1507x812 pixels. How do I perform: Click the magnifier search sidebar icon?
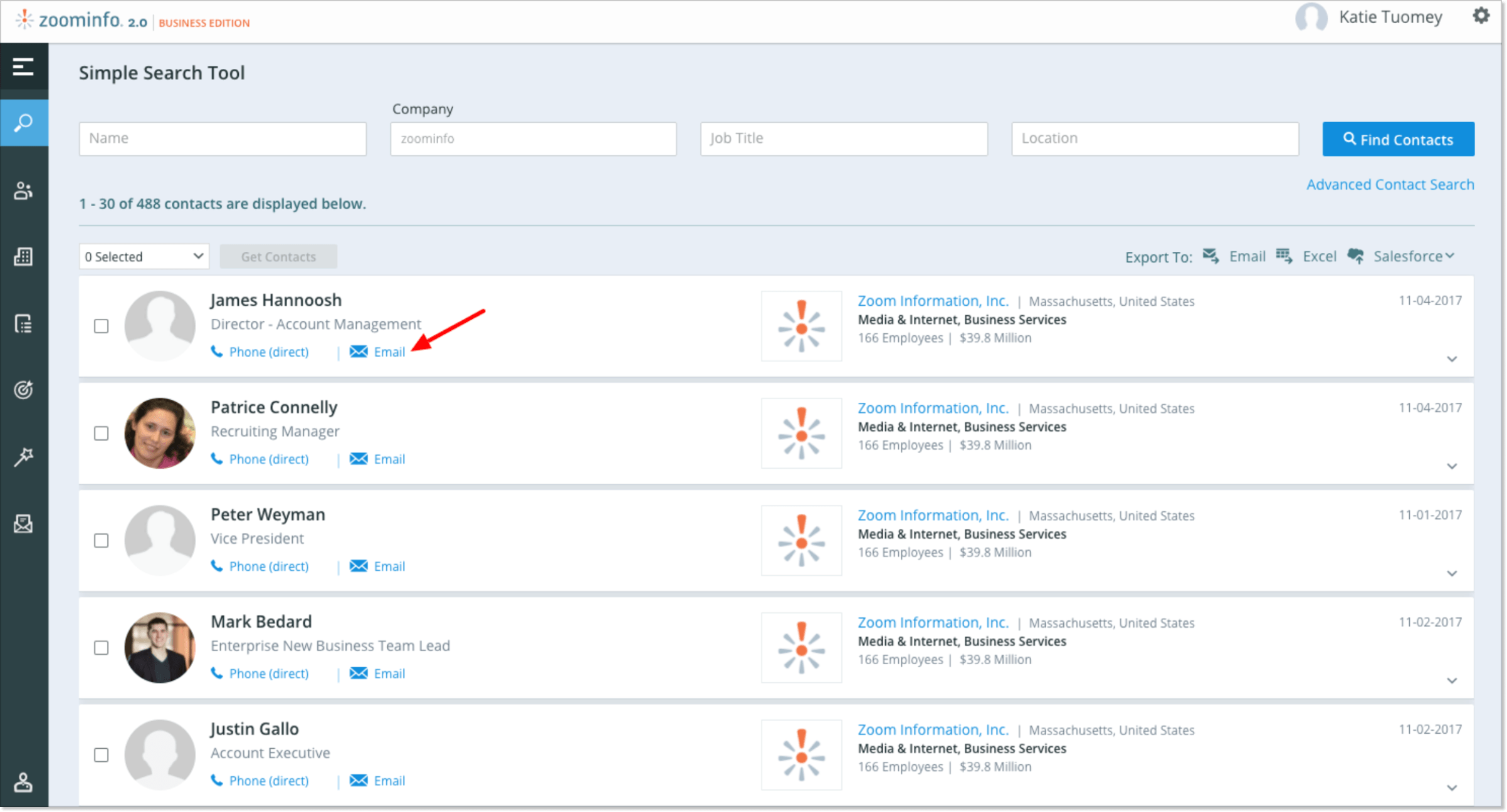pos(23,123)
